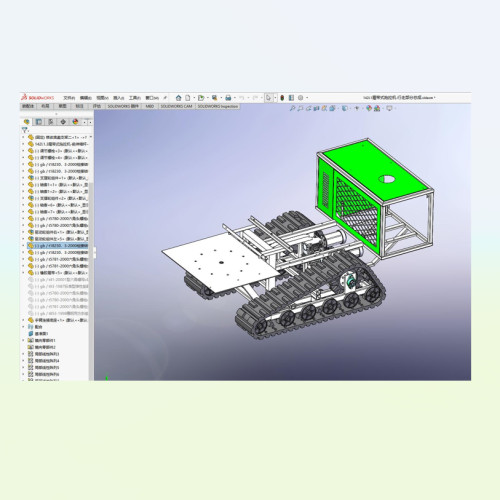Open the Options gear icon
Viewport: 500px width, 500px height.
pyautogui.click(x=300, y=98)
